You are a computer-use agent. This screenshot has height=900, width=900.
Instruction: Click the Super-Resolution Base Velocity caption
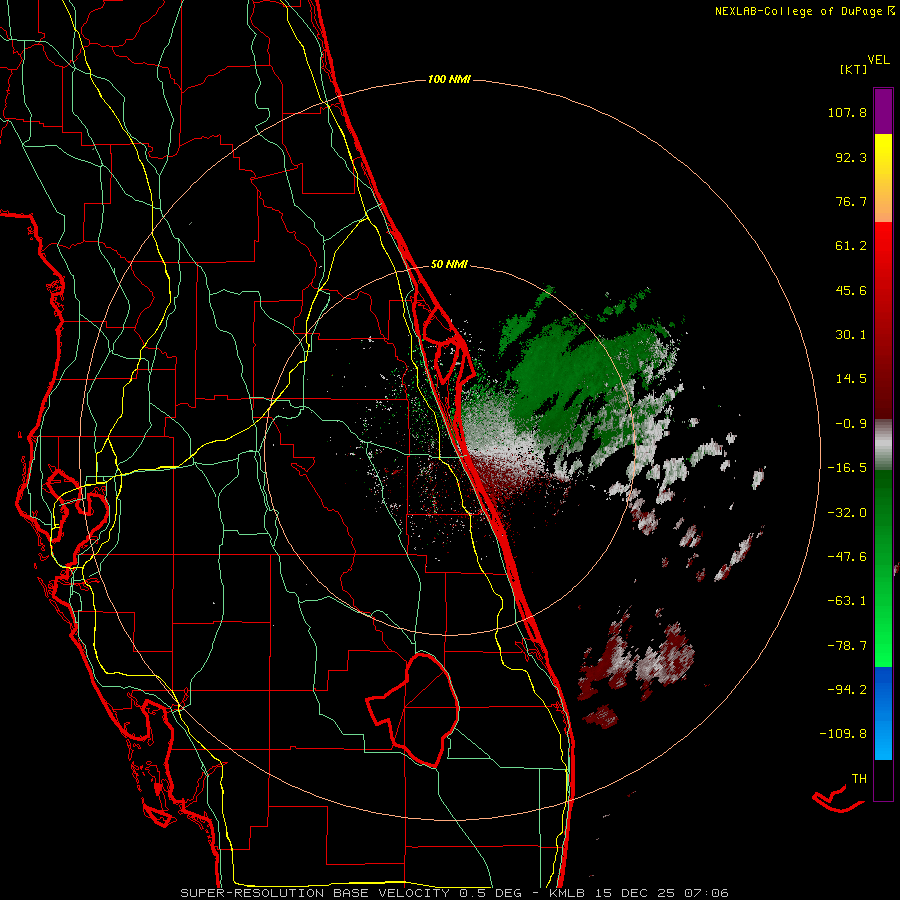tap(454, 893)
